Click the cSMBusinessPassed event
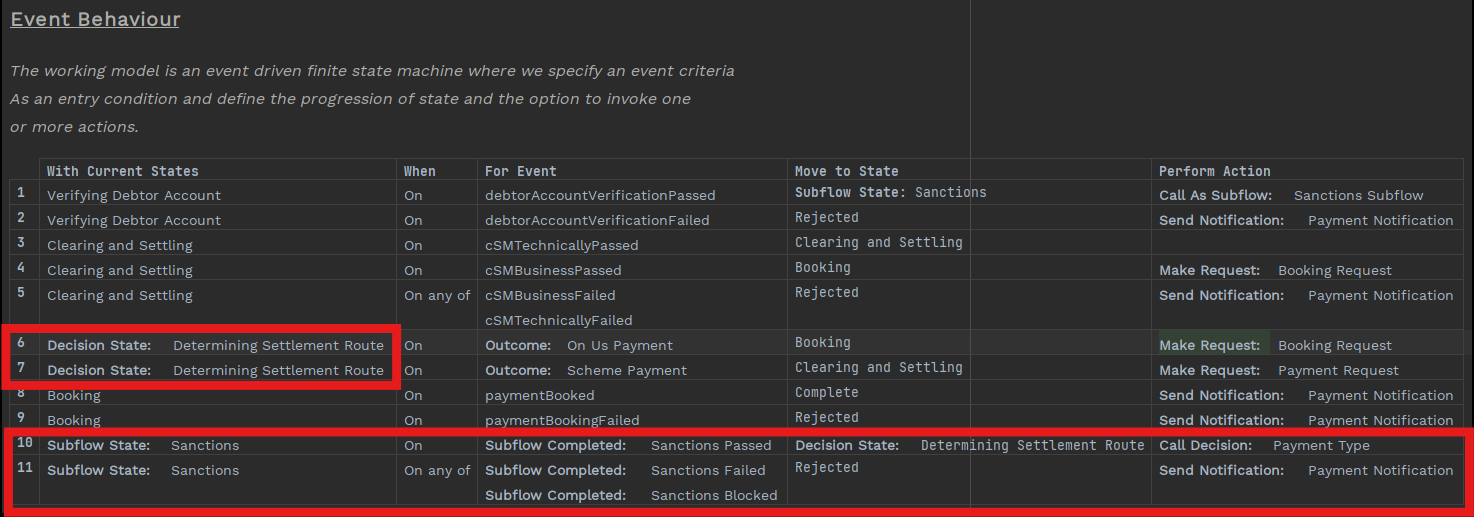The height and width of the screenshot is (517, 1474). click(x=553, y=270)
